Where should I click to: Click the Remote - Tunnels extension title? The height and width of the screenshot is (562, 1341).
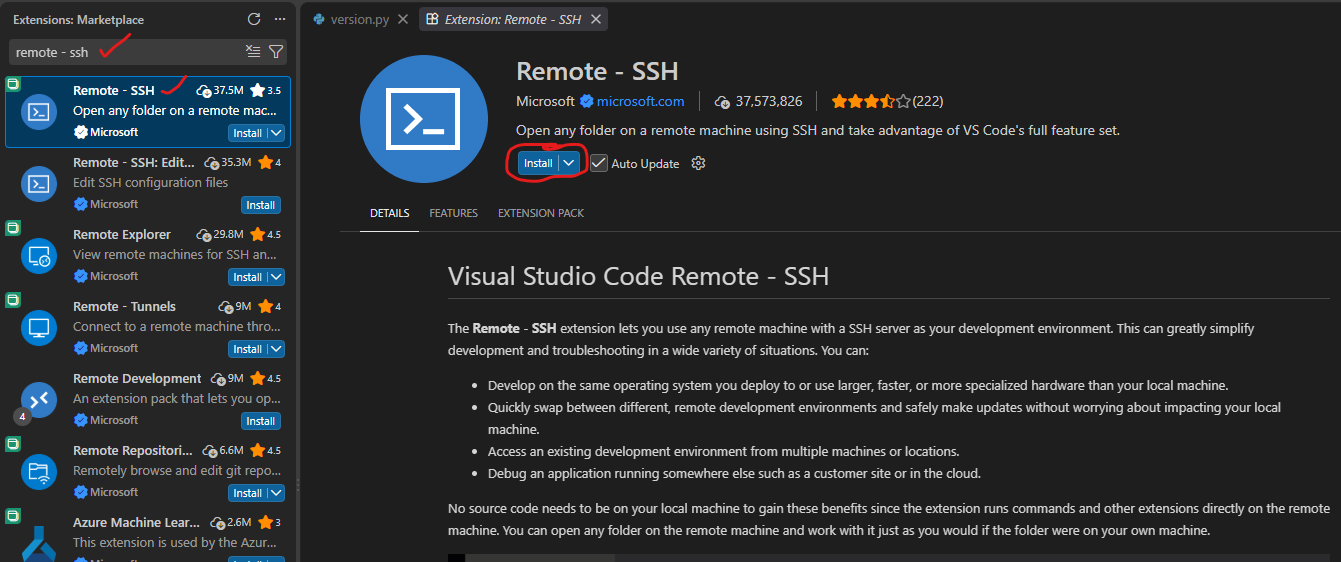124,306
